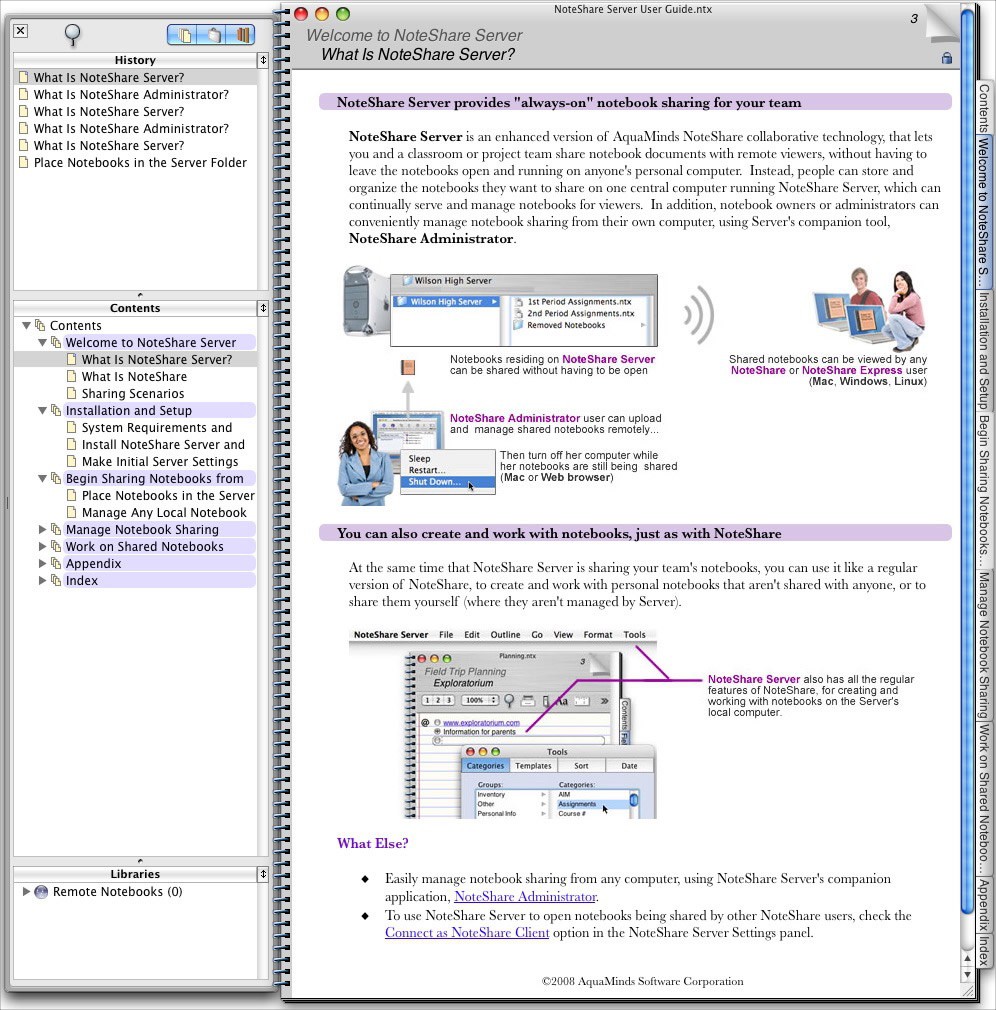Select What Is NoteShare page in Contents tree
This screenshot has width=996, height=1010.
point(134,376)
